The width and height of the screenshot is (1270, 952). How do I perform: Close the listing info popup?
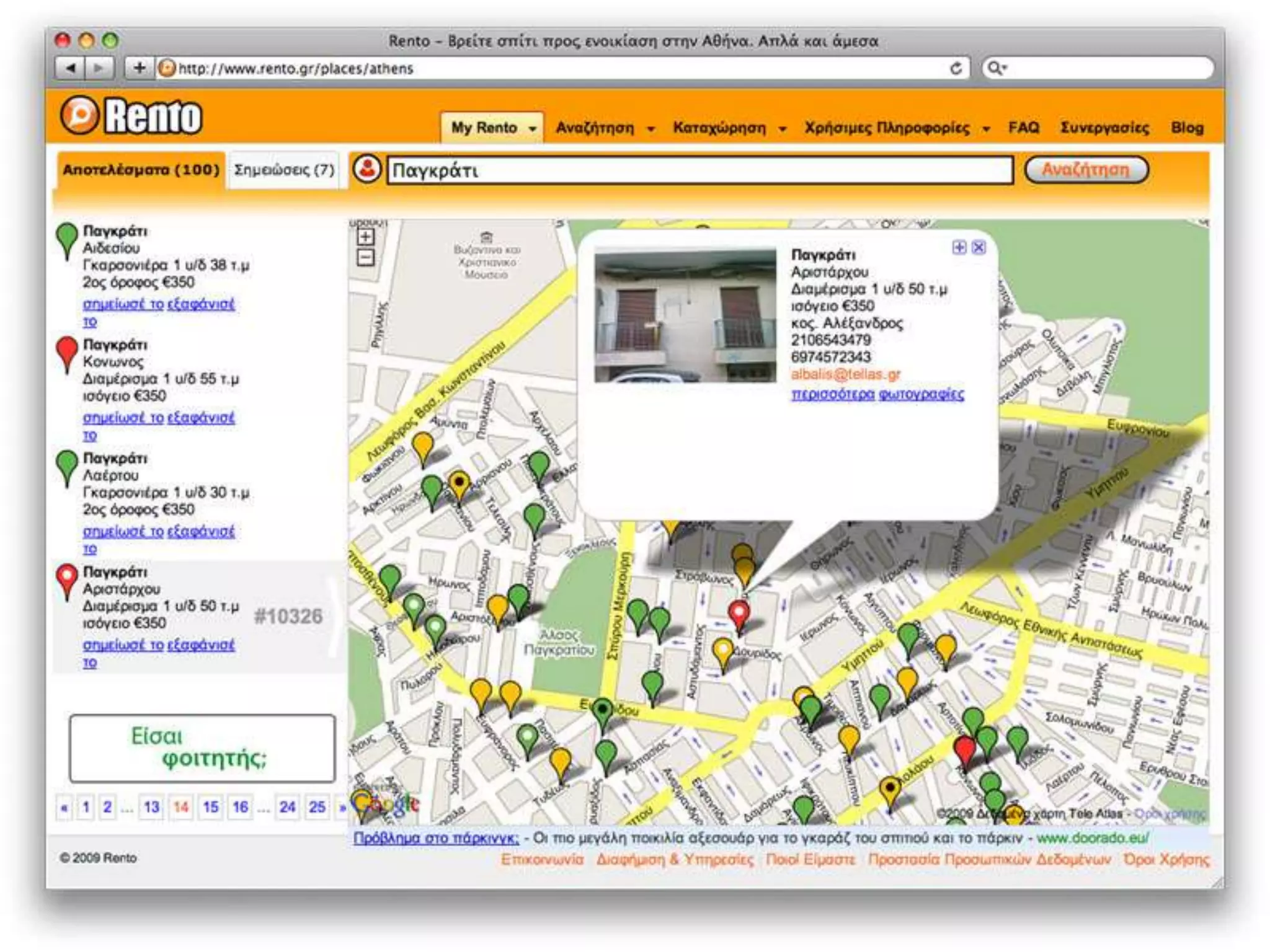pos(979,248)
